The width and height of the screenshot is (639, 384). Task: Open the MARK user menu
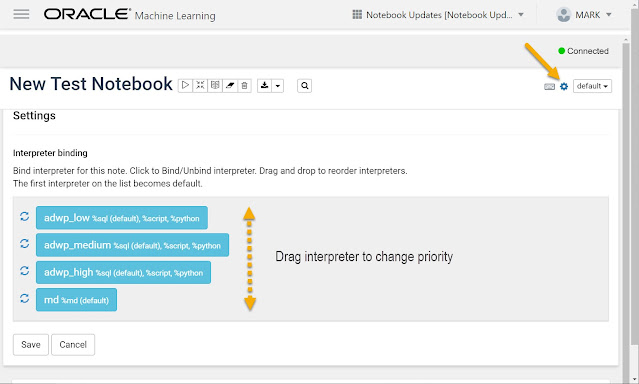pyautogui.click(x=584, y=15)
